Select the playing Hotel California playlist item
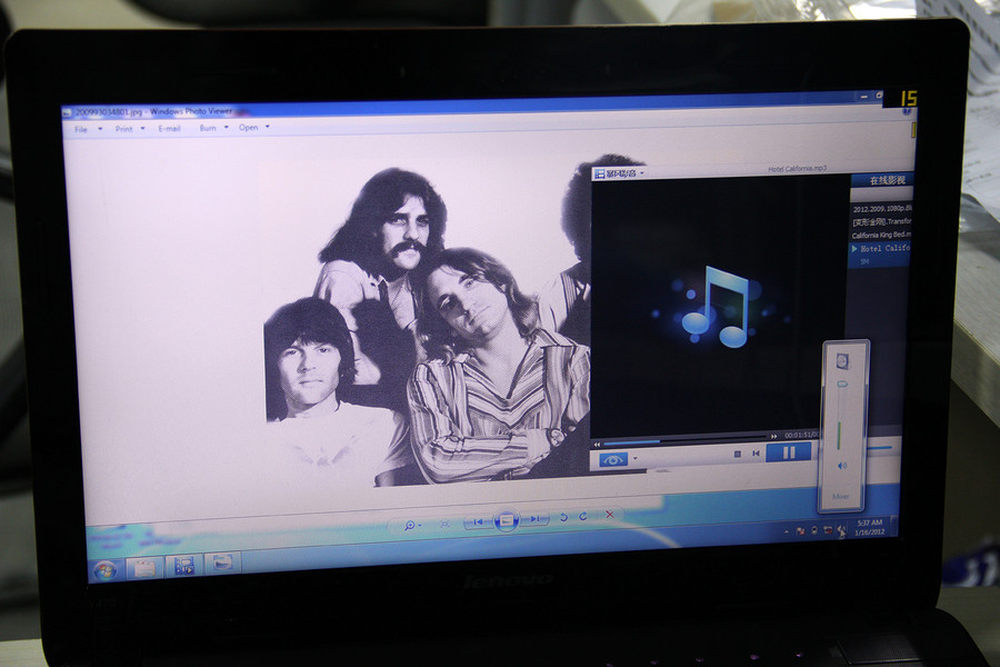The image size is (1000, 667). pos(881,253)
